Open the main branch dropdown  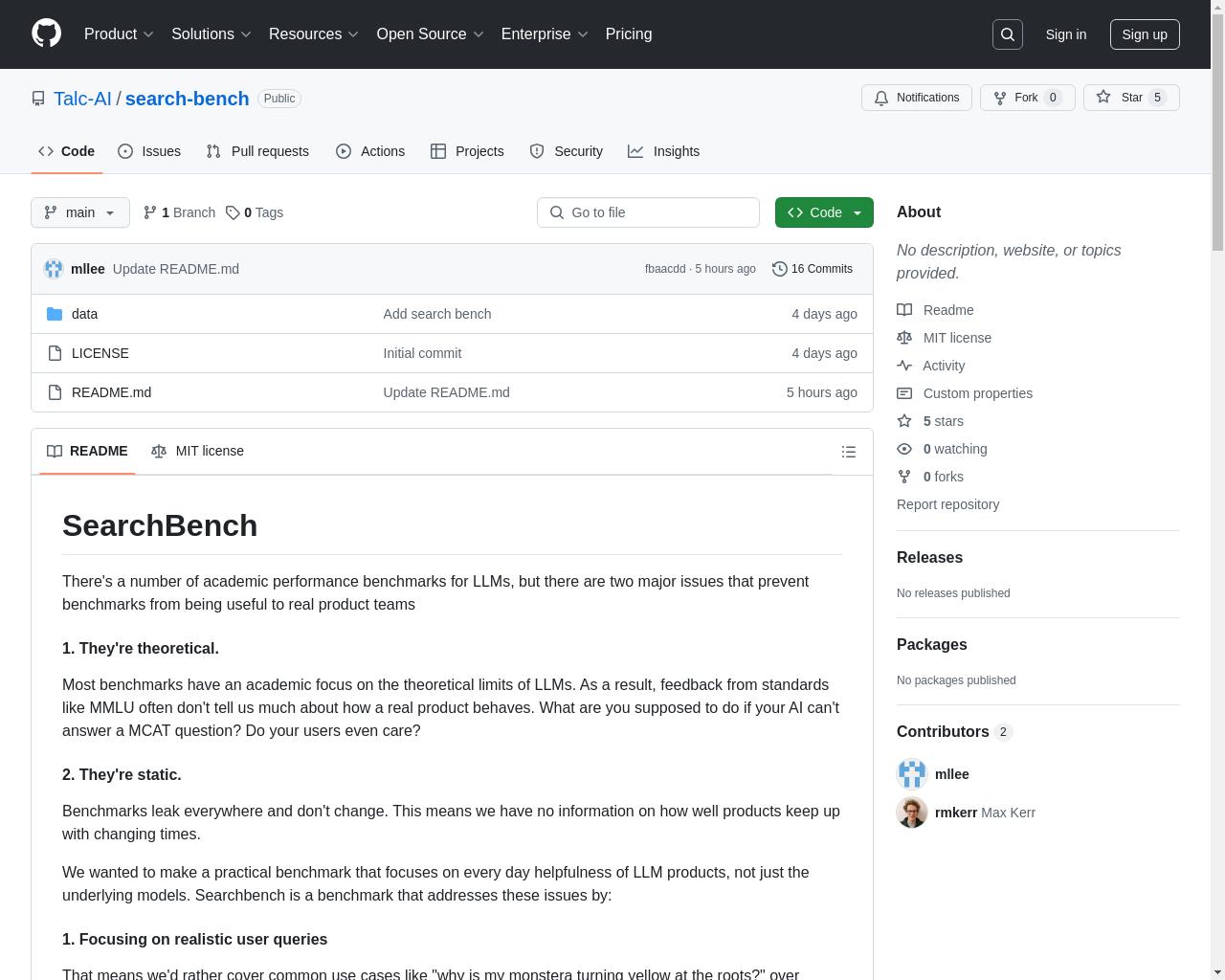pos(80,212)
